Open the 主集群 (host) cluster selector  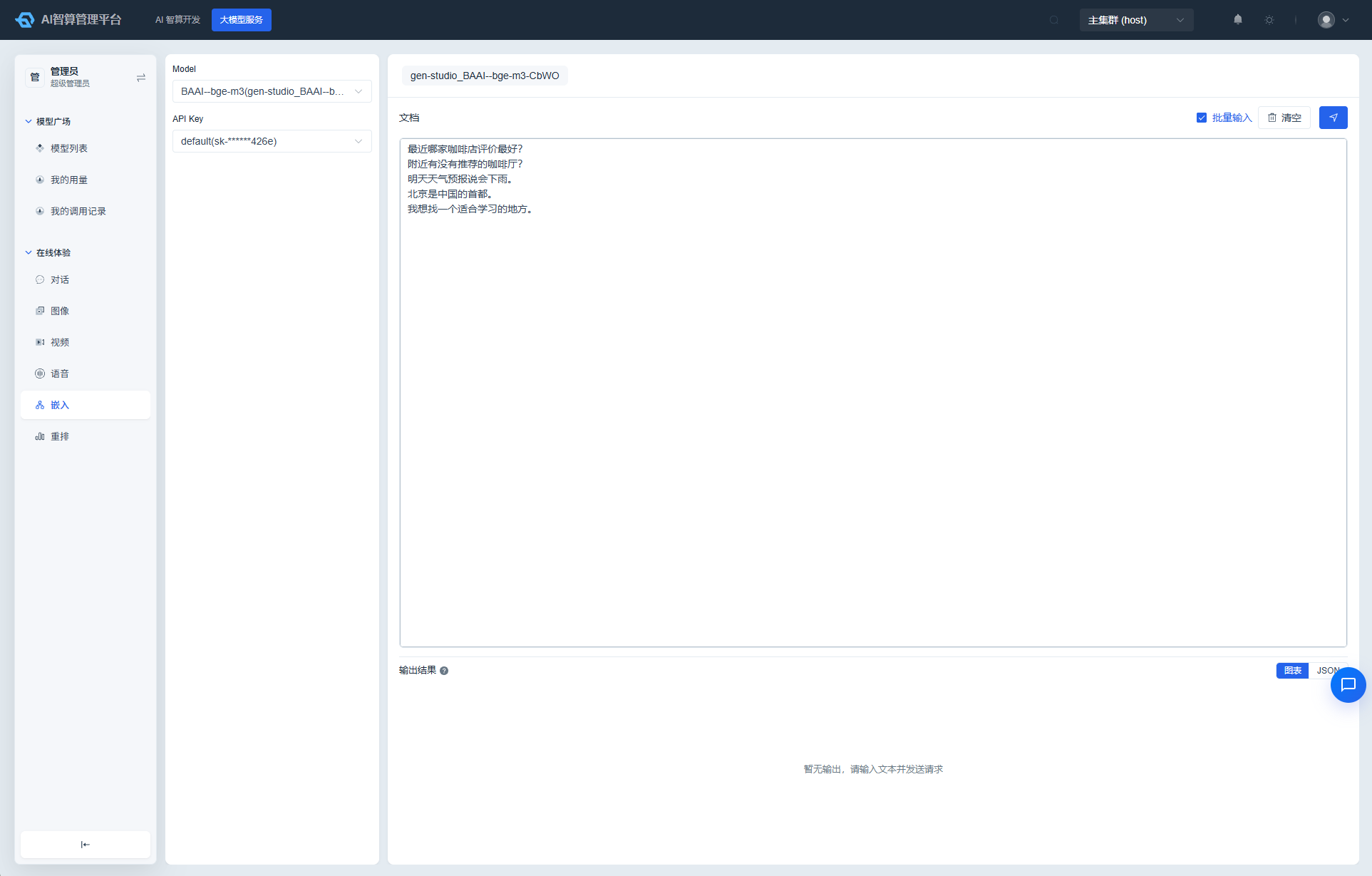1136,20
